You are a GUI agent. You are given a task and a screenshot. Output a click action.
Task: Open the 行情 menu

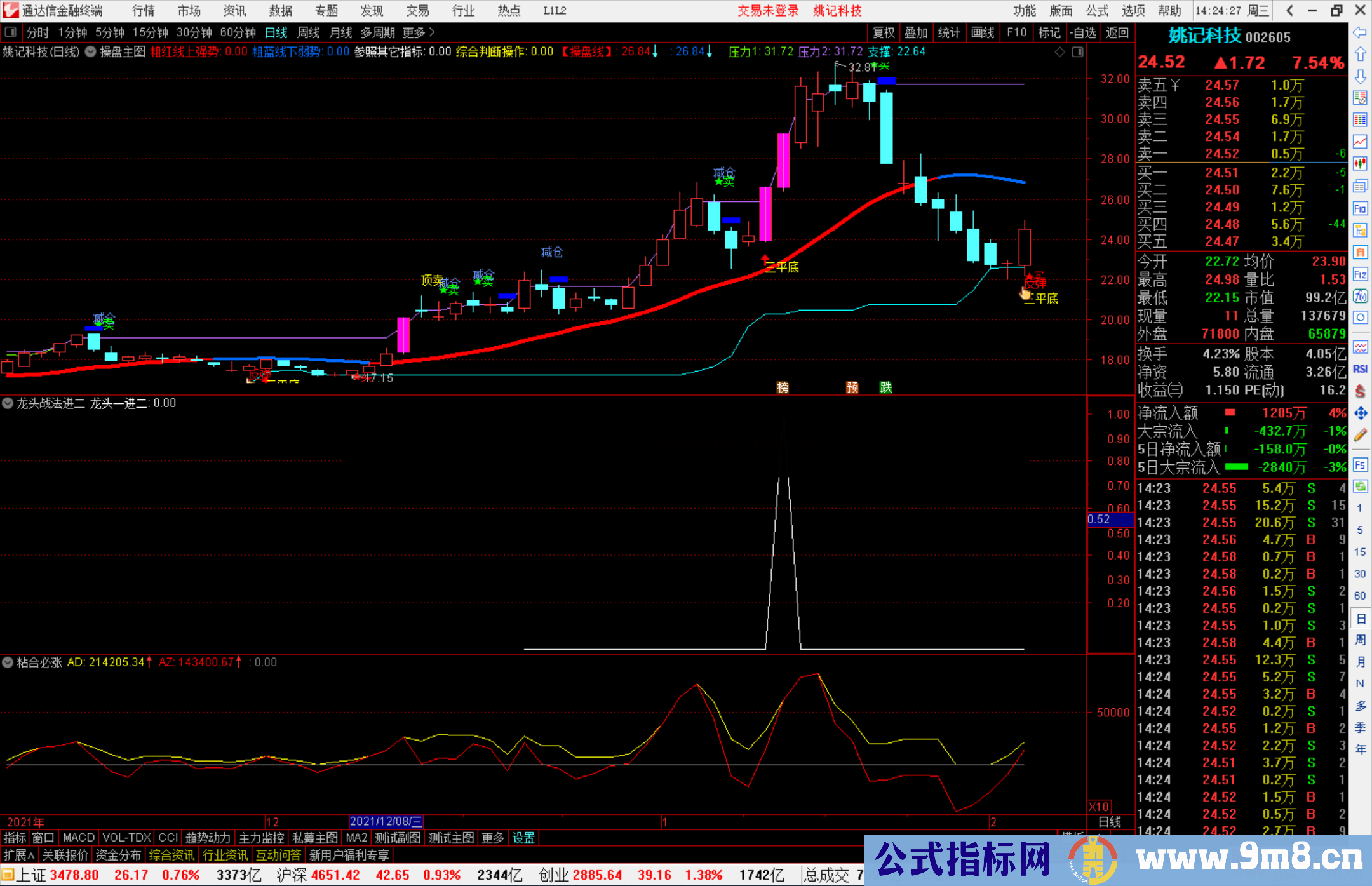(x=143, y=10)
